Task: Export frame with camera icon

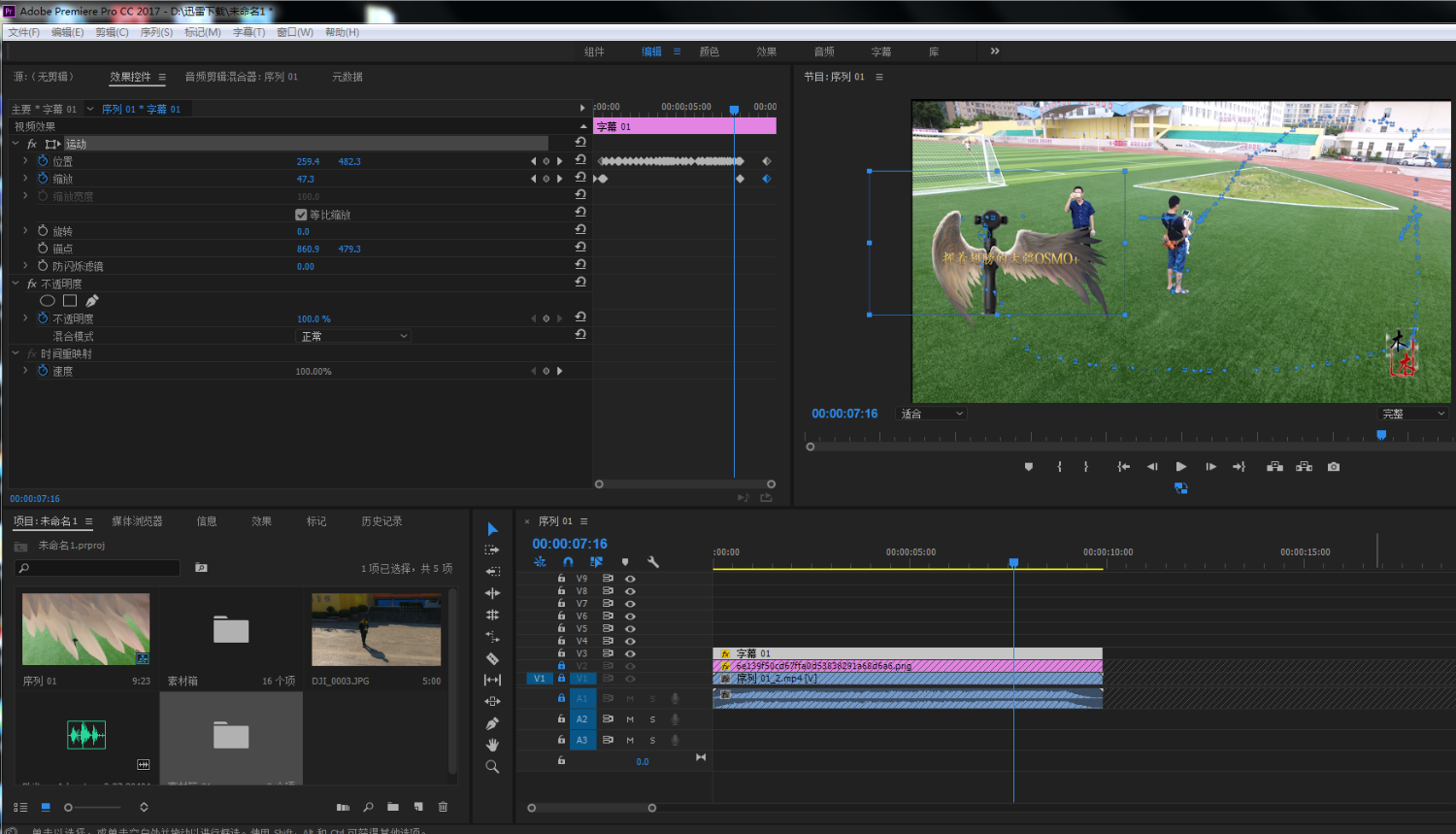Action: [x=1334, y=467]
